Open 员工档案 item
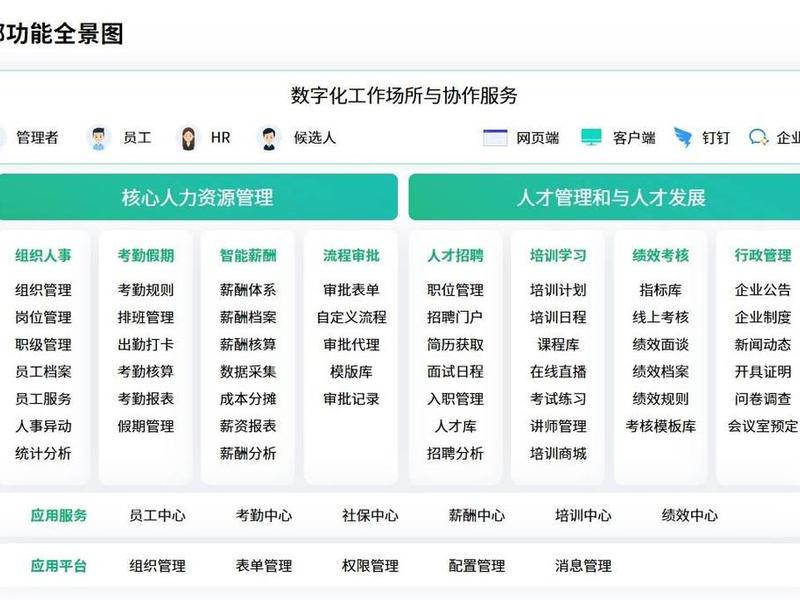 (x=43, y=371)
